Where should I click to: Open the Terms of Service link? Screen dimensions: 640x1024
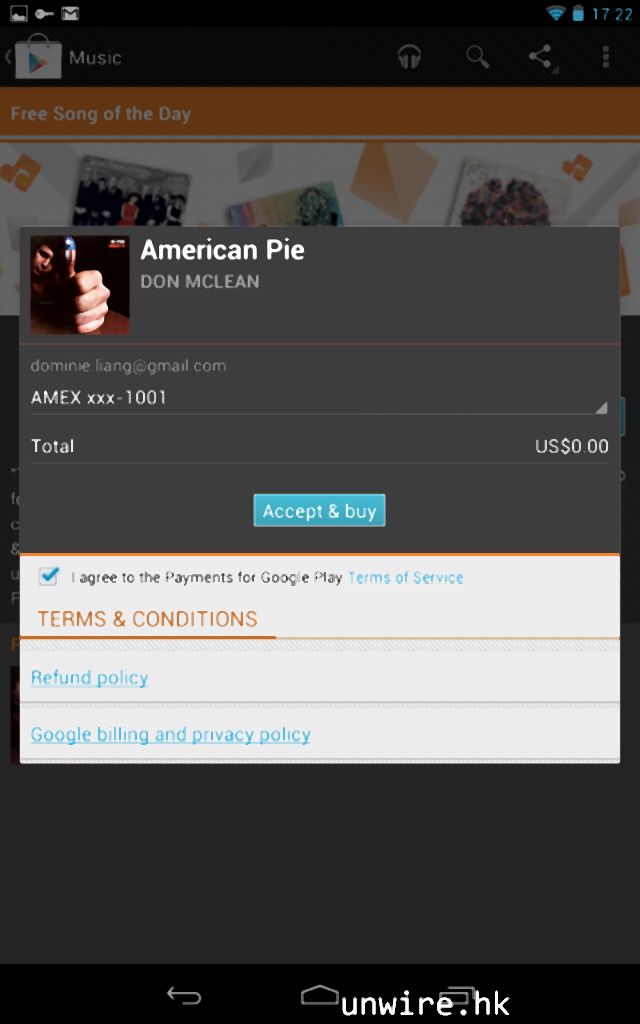tap(405, 577)
